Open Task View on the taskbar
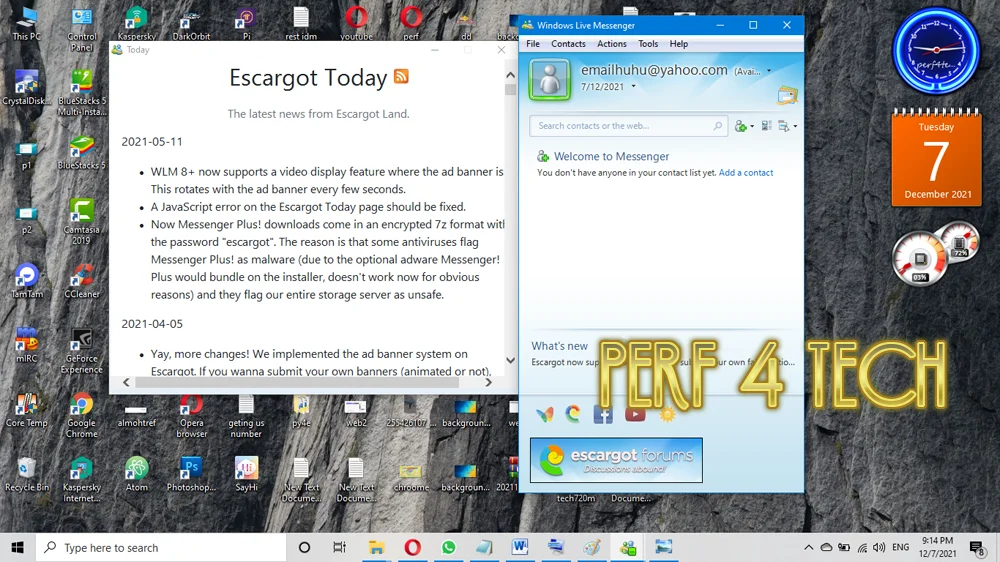The width and height of the screenshot is (1000, 562). coord(339,547)
